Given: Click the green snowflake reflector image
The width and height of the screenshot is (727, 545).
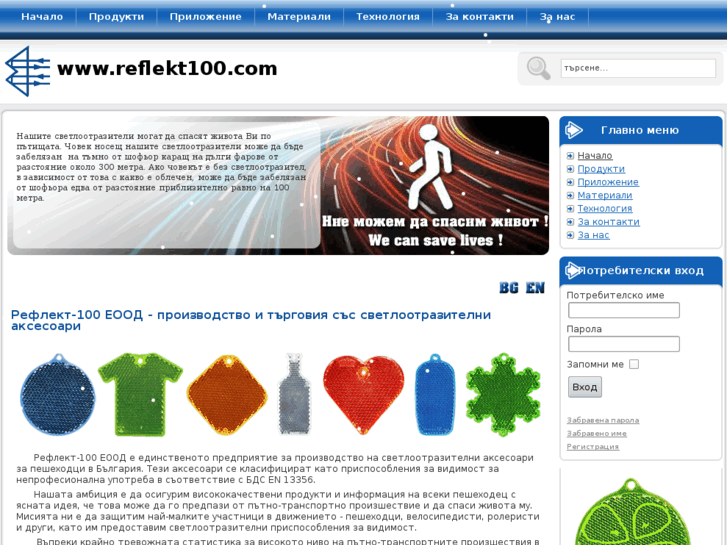Looking at the screenshot, I should pos(503,395).
